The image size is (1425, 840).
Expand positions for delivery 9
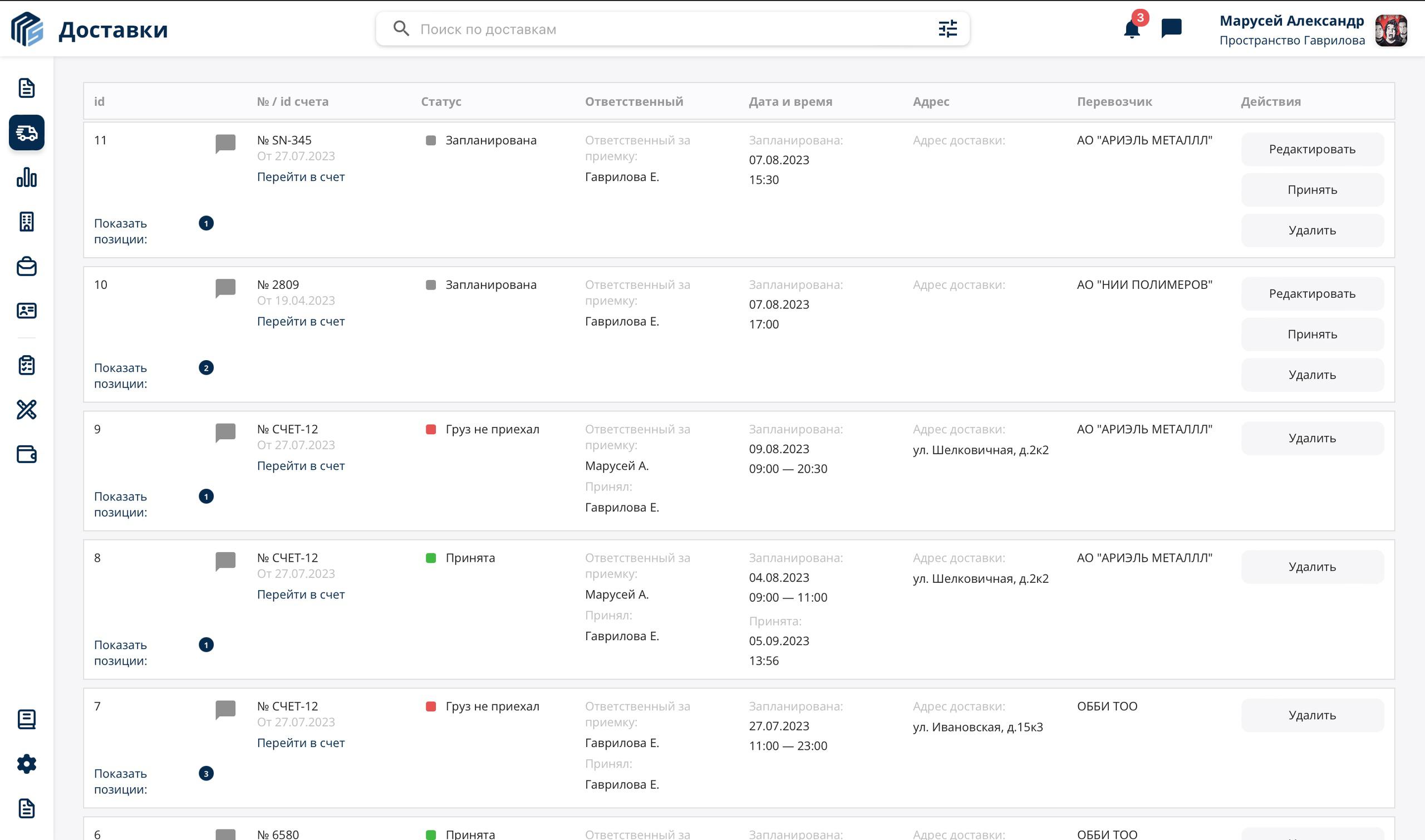121,504
